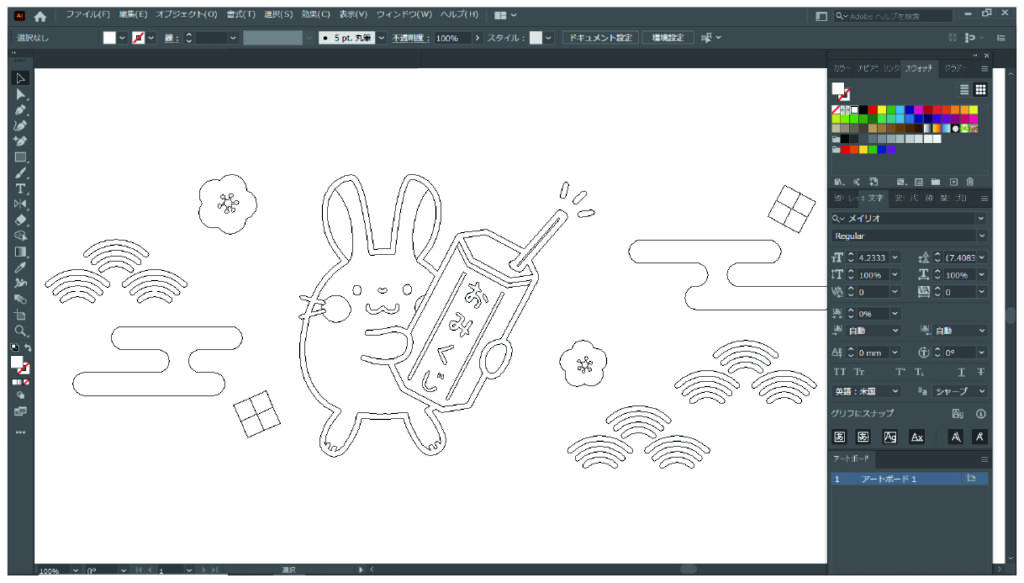Viewport: 1024px width, 583px height.
Task: Toggle the Ax glyph snap option
Action: click(x=917, y=437)
